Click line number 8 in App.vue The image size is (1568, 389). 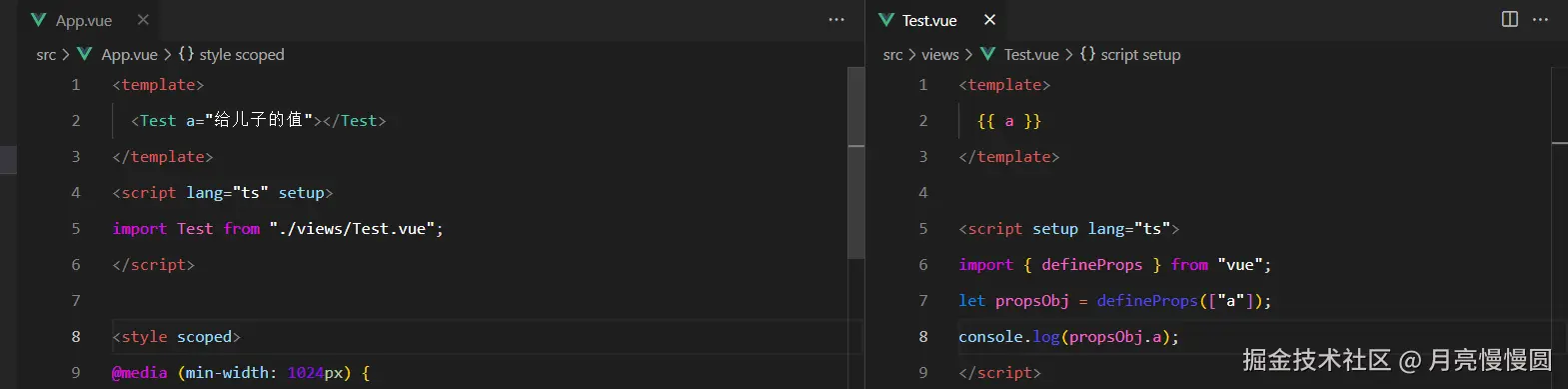[x=76, y=337]
